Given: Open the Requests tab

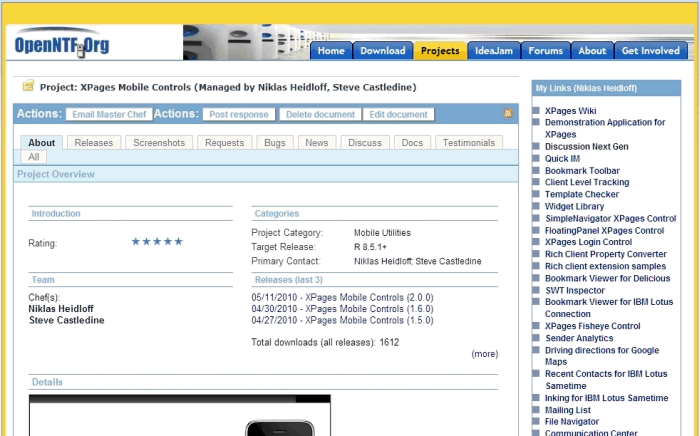Looking at the screenshot, I should point(225,143).
